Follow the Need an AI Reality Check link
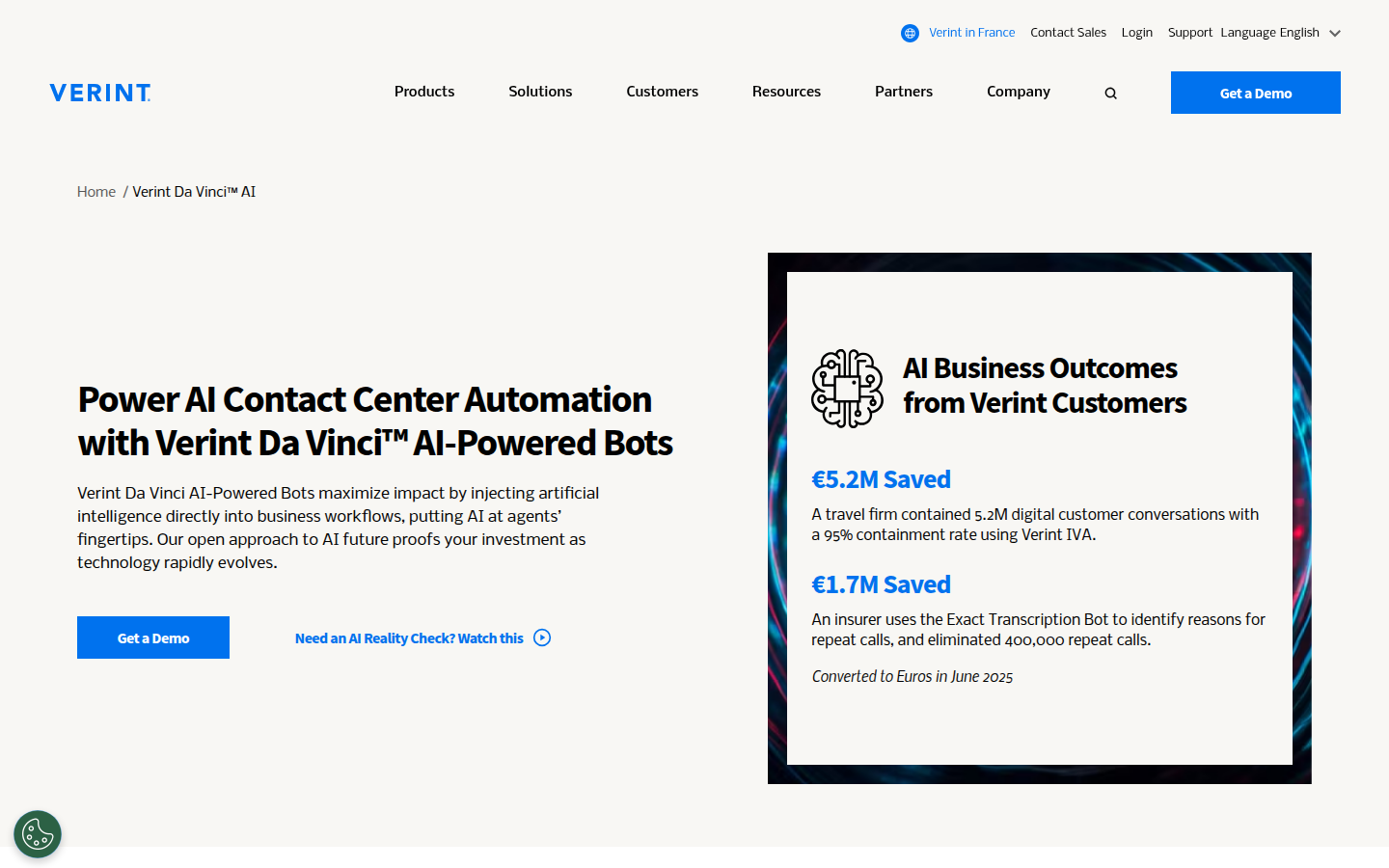The height and width of the screenshot is (868, 1389). [x=409, y=638]
